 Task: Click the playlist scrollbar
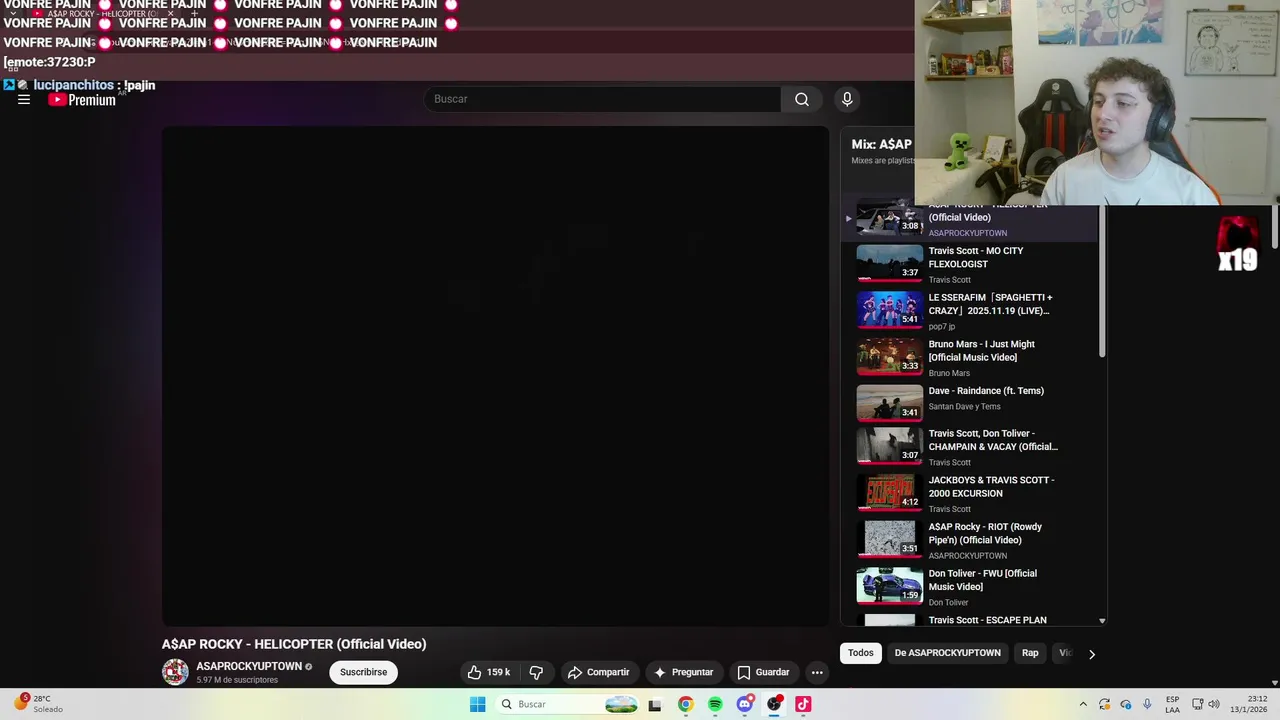[x=1102, y=281]
